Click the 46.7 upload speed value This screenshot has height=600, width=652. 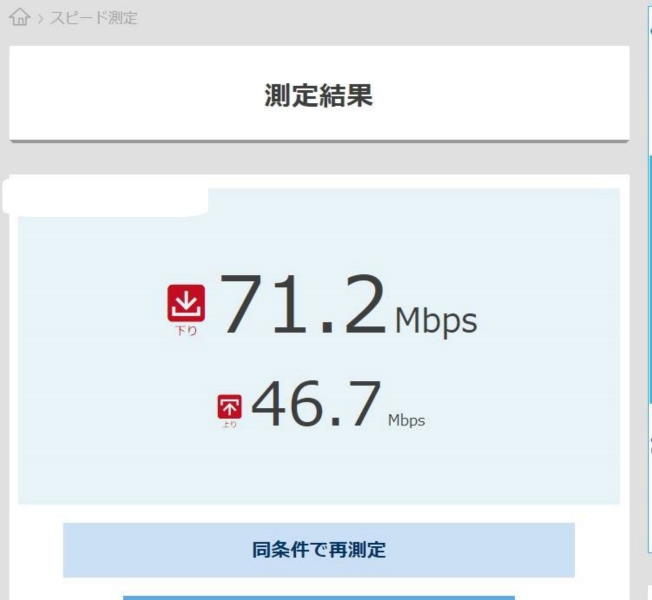tap(316, 404)
